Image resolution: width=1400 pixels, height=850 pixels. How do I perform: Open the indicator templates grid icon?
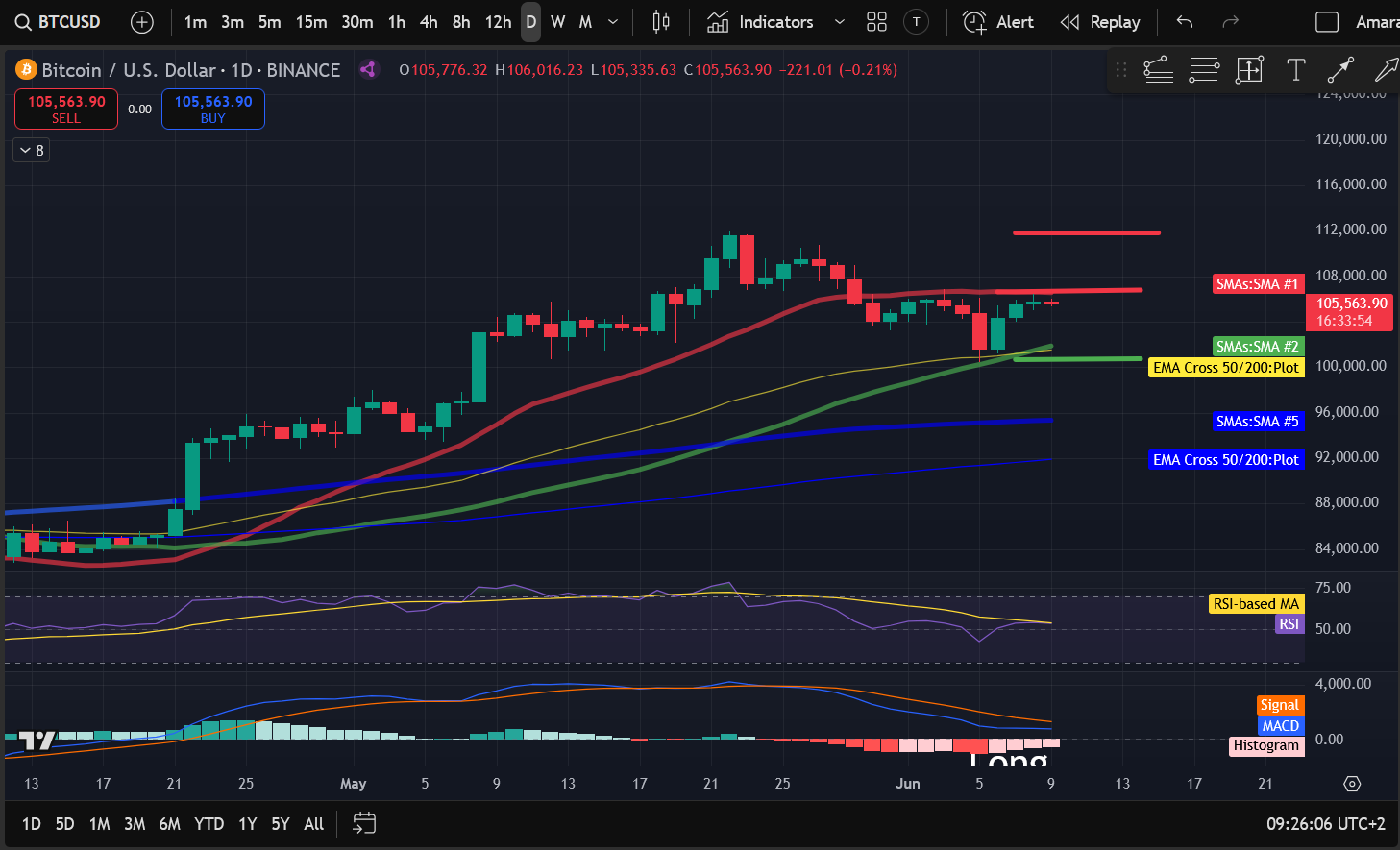[x=876, y=22]
